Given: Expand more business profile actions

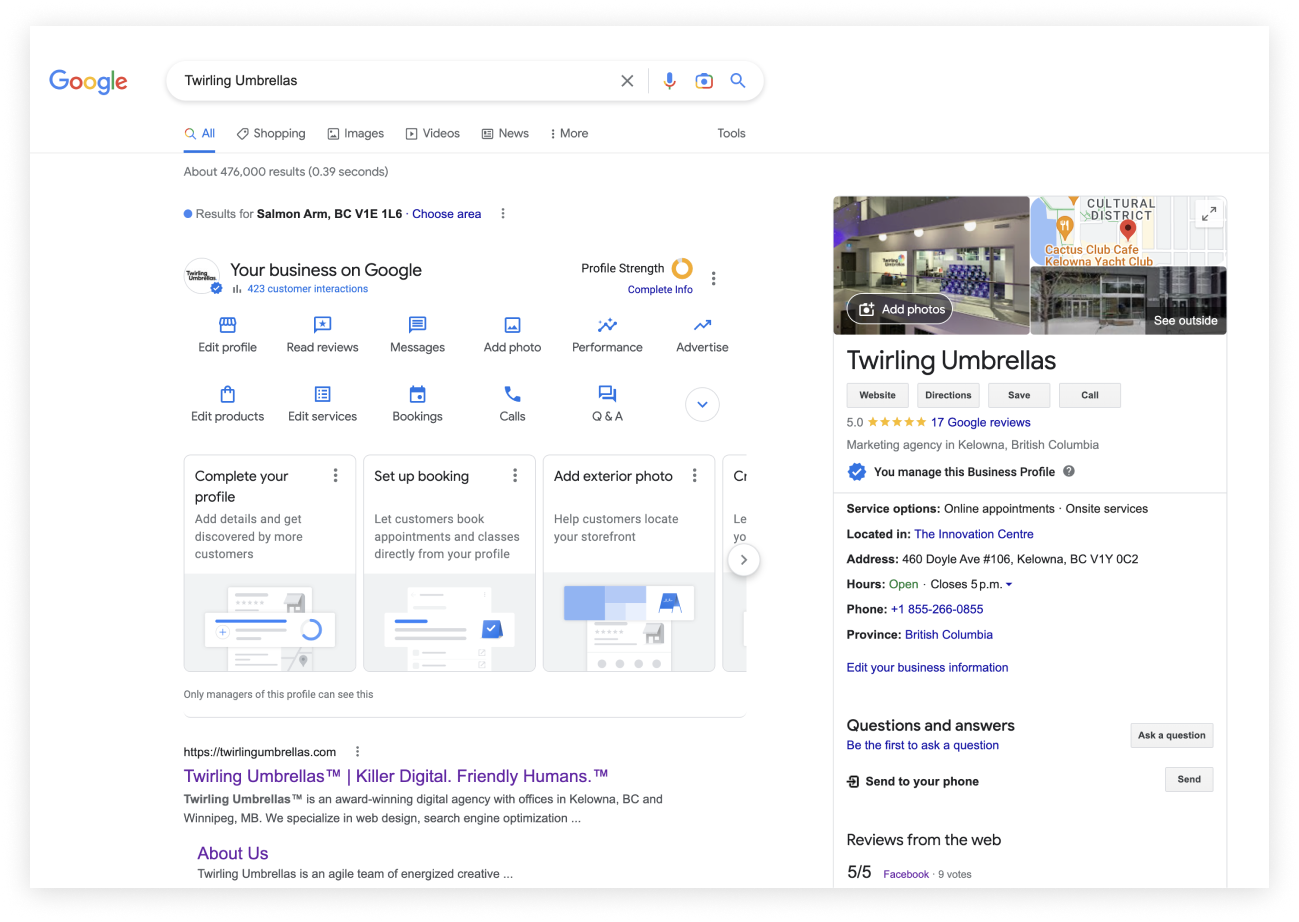Looking at the screenshot, I should point(702,404).
